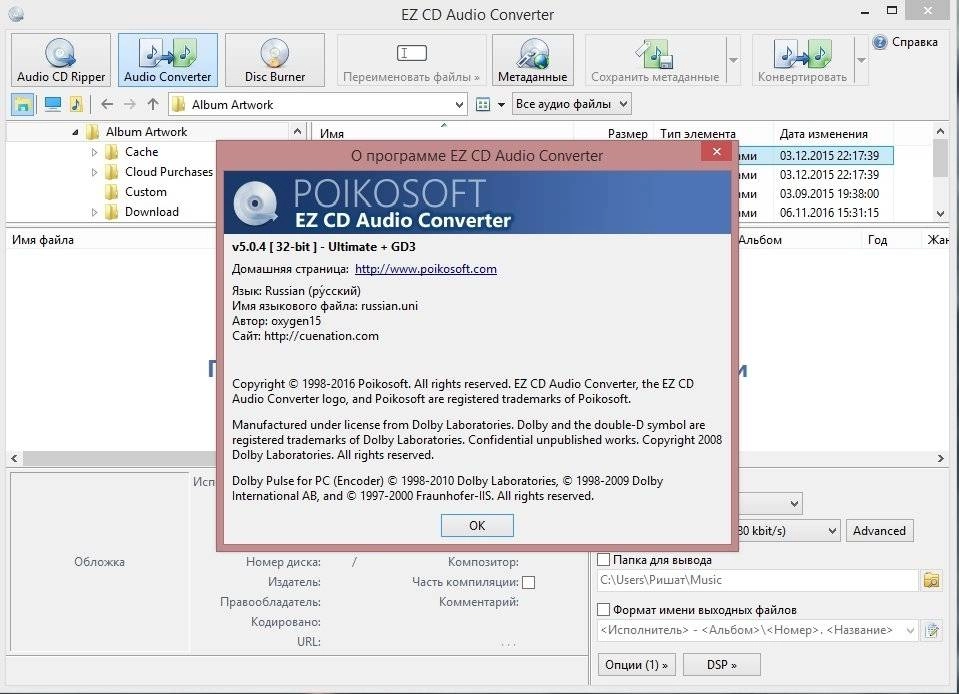Select the Cloud Purchases folder
959x694 pixels.
[169, 172]
